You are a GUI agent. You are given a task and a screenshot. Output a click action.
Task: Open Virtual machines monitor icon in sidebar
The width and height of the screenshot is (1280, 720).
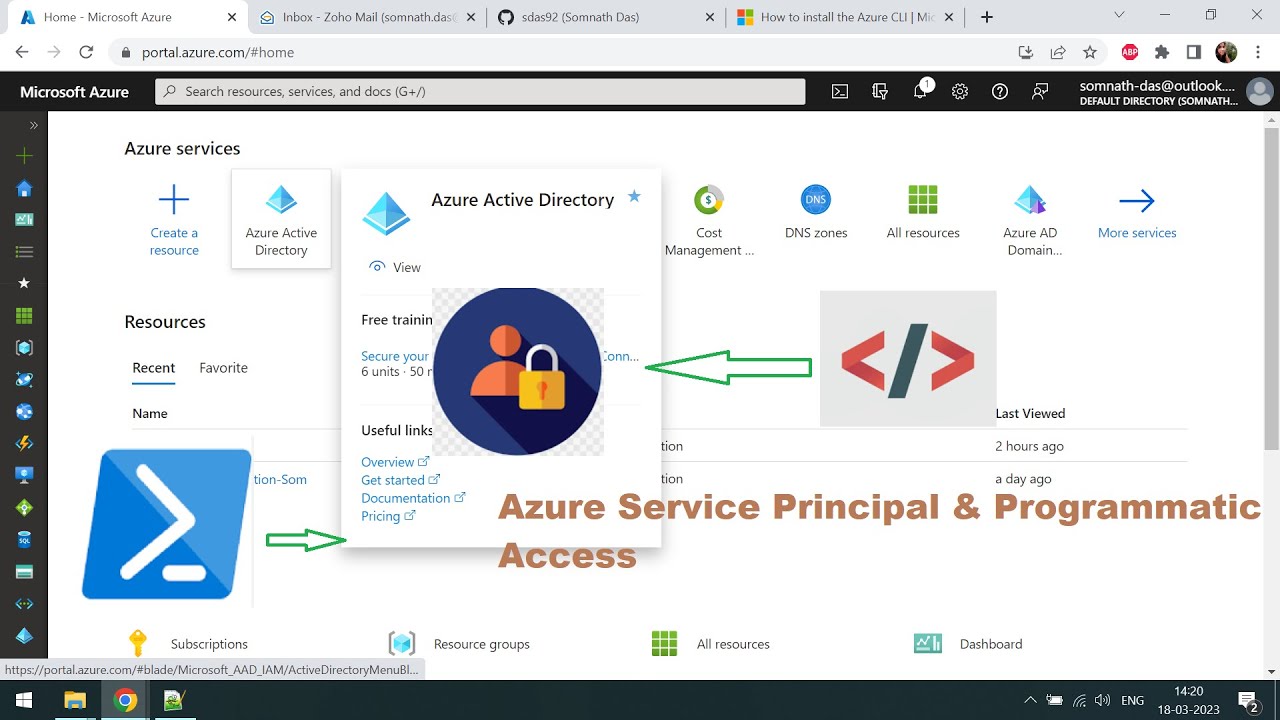pos(25,476)
